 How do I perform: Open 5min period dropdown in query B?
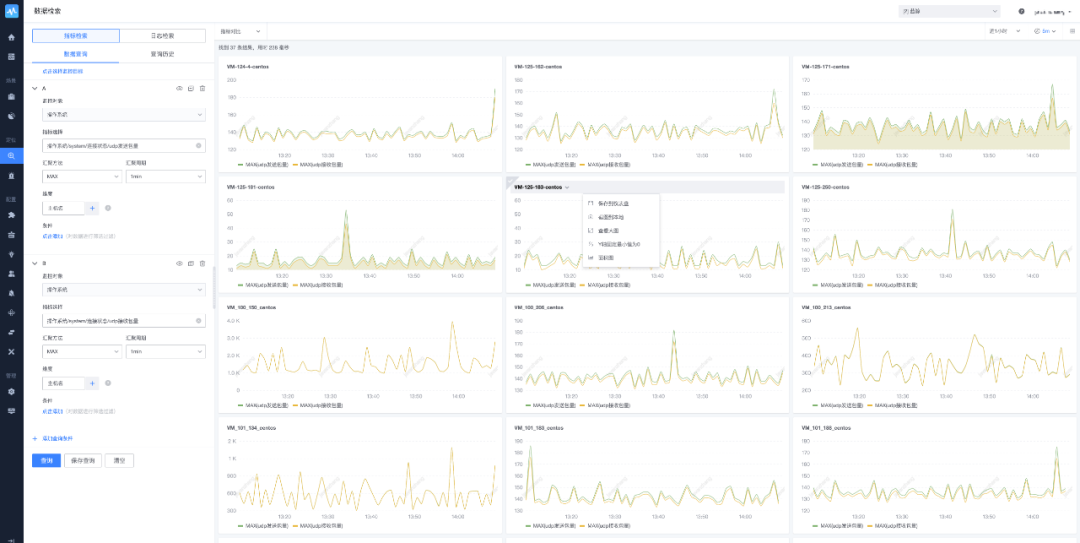[x=165, y=351]
